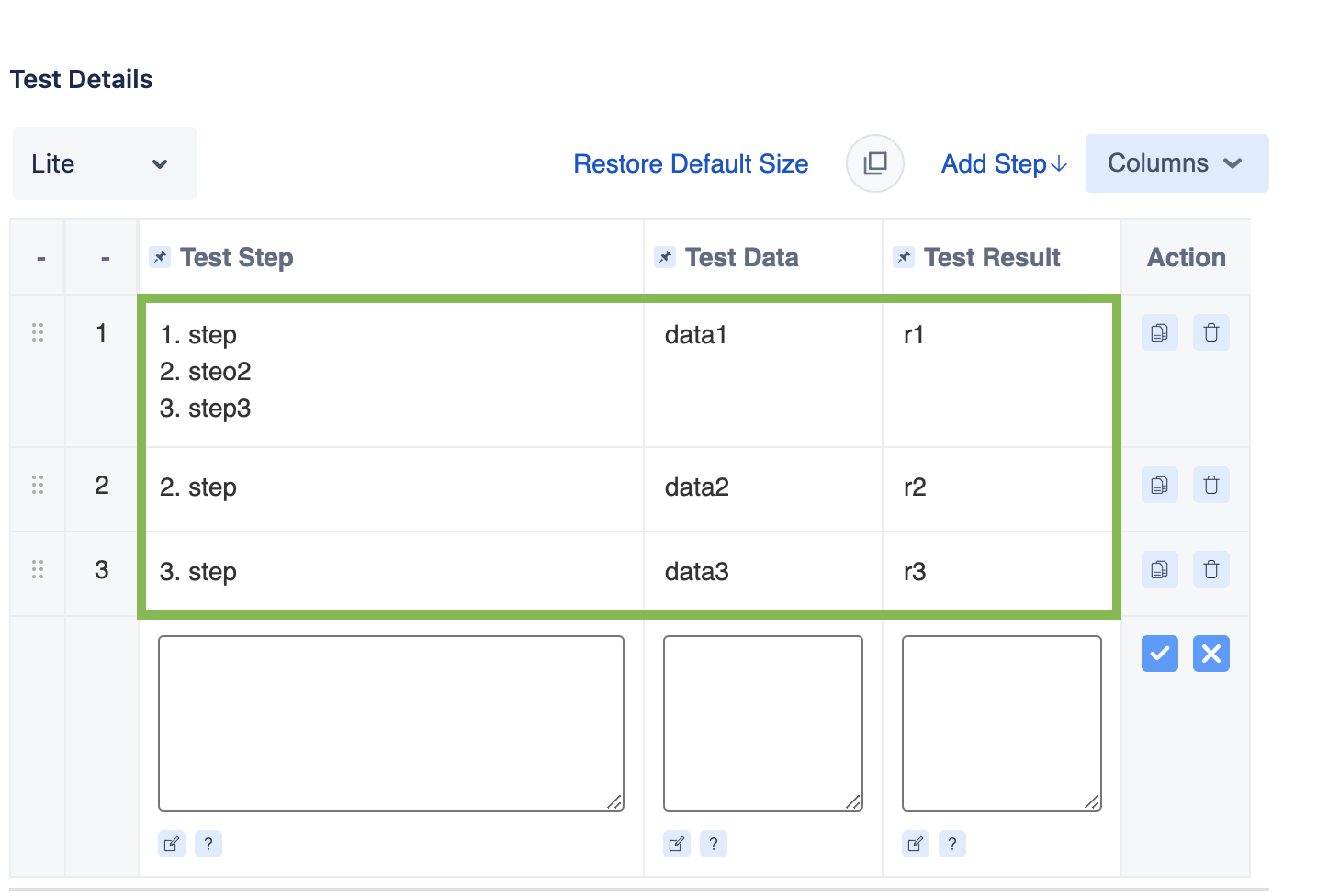
Task: Toggle the pin on the Test Result column
Action: [903, 257]
